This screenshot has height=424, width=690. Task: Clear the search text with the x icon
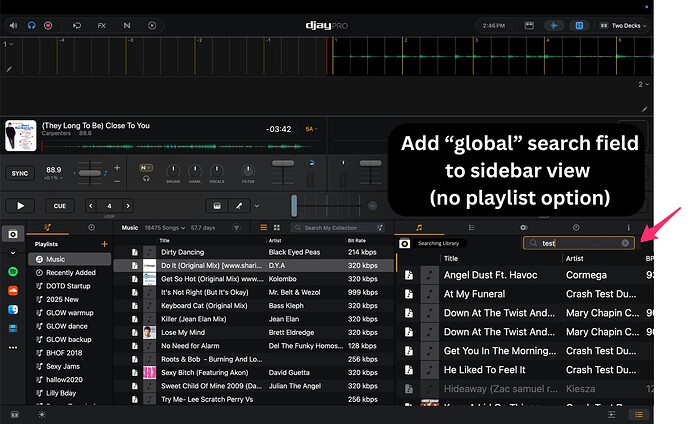[626, 243]
